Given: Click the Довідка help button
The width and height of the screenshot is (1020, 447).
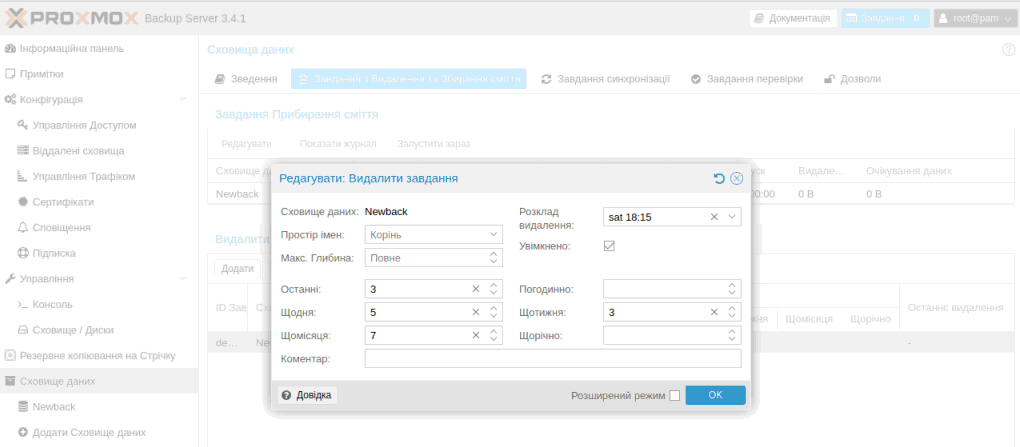Looking at the screenshot, I should click(308, 395).
